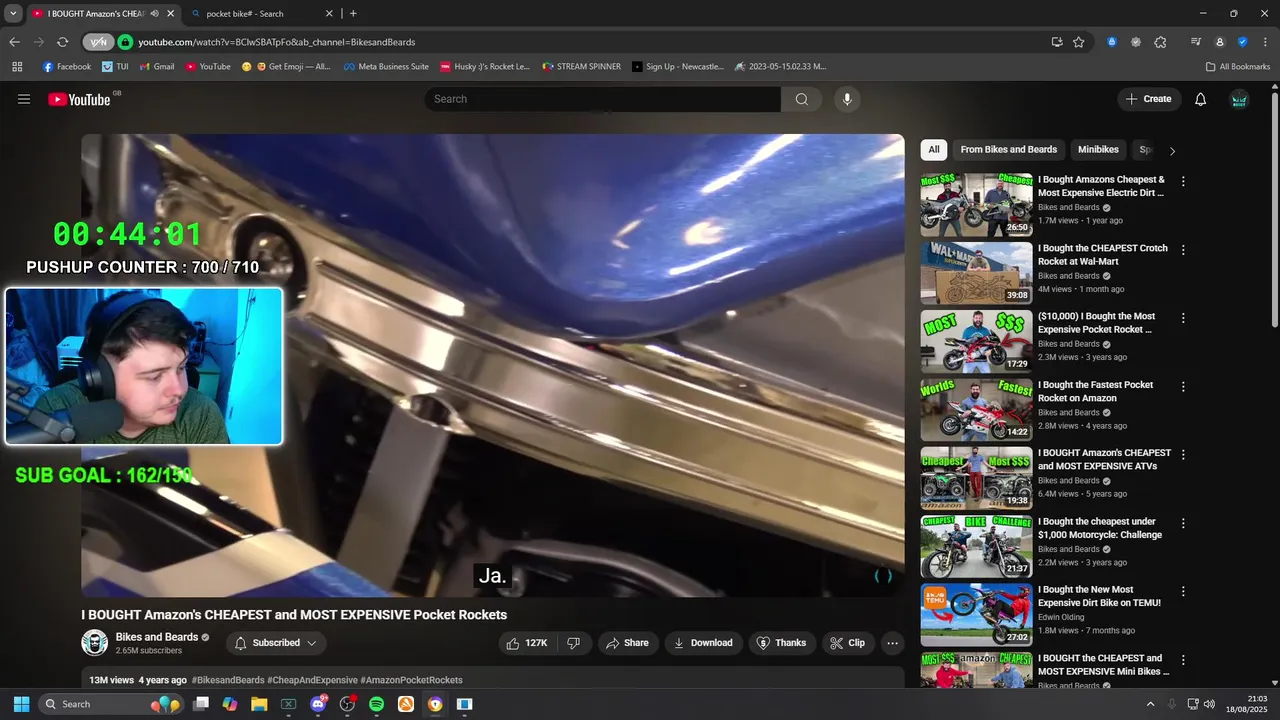
Task: Bookmark this page with the star
Action: [1078, 42]
